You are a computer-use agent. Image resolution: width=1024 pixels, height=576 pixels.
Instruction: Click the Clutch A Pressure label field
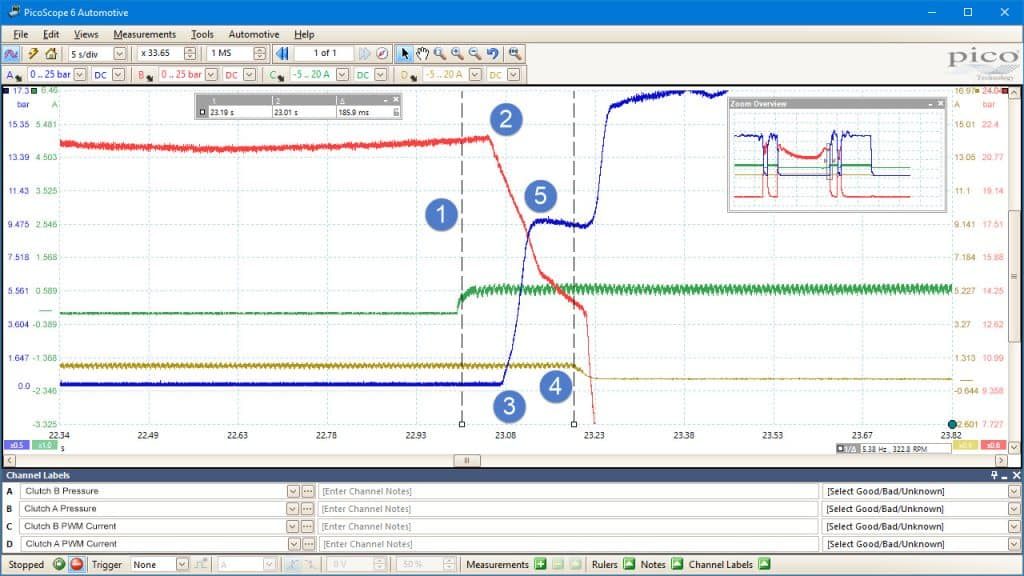coord(153,509)
